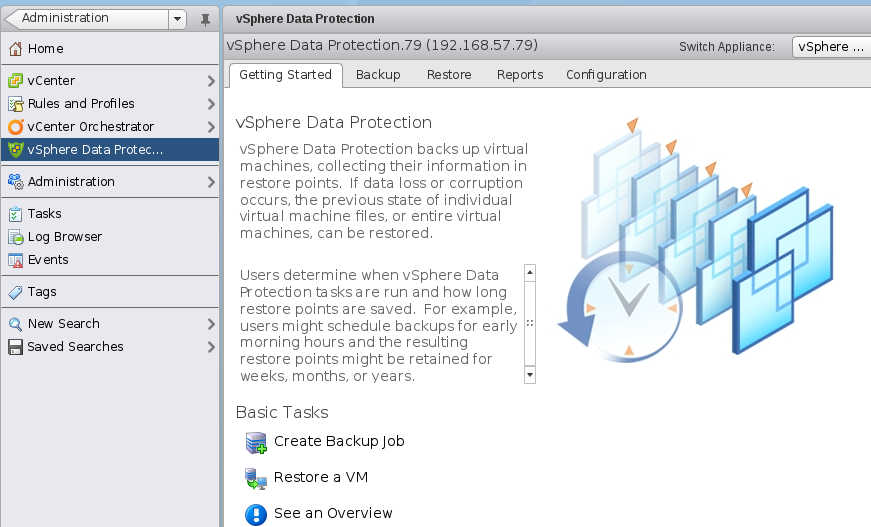Click the vCenter Orchestrator icon

pos(16,127)
